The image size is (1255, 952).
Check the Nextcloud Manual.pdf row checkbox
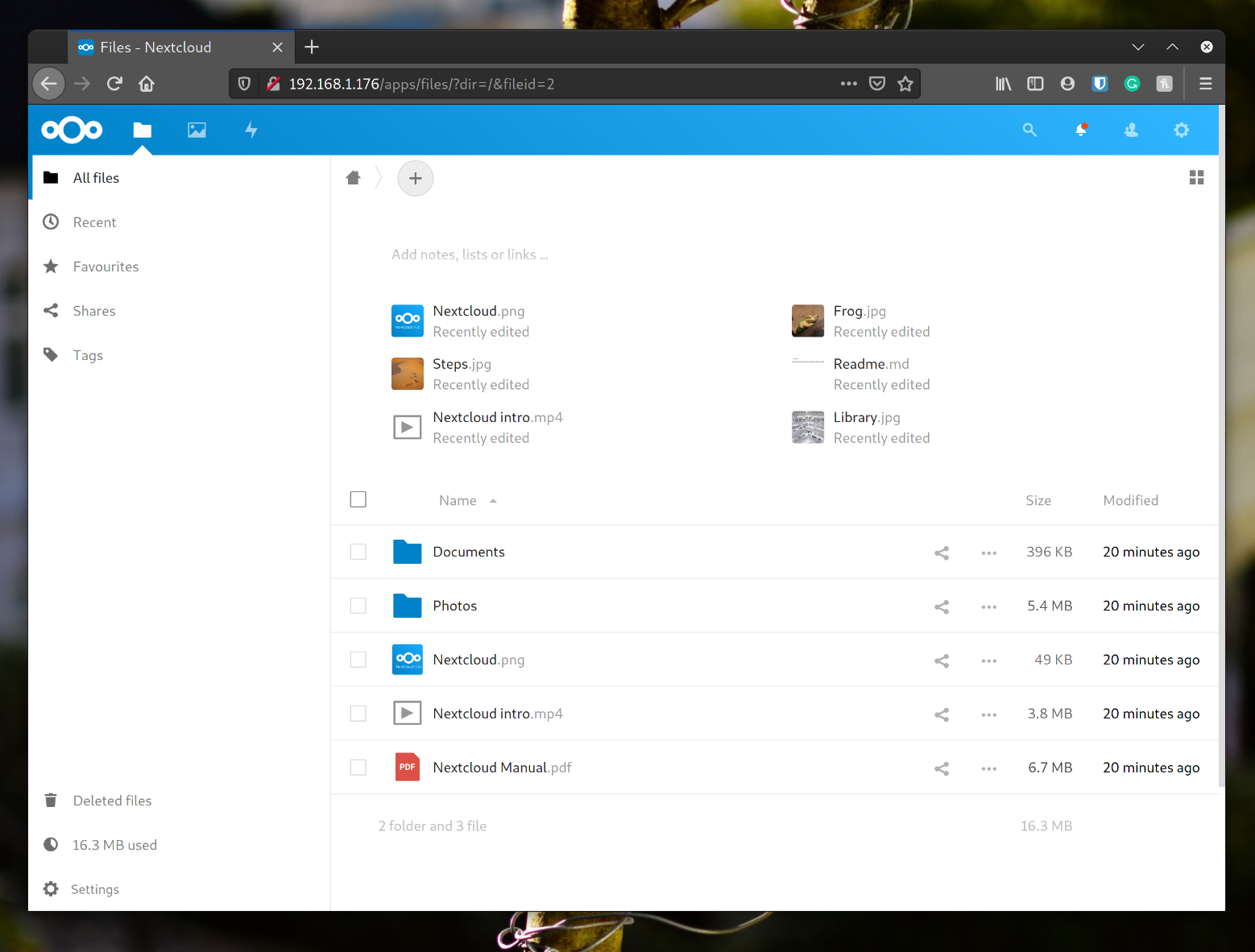click(358, 768)
